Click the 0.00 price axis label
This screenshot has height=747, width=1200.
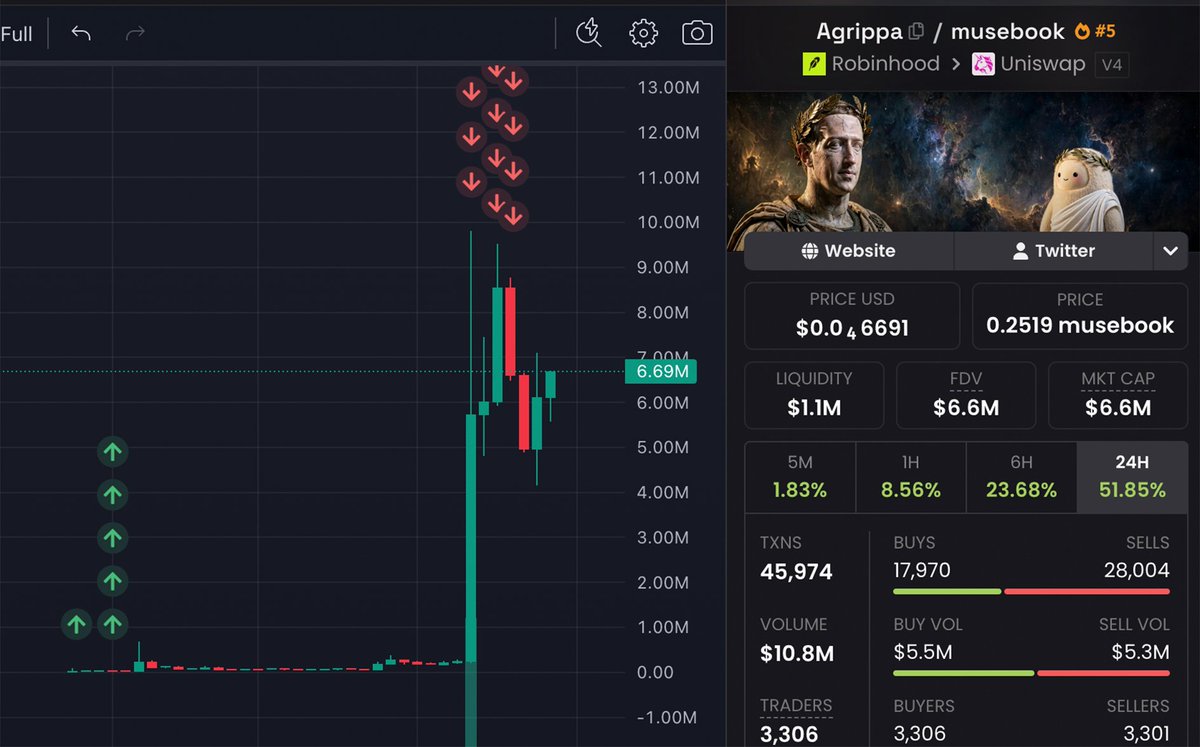pyautogui.click(x=656, y=672)
